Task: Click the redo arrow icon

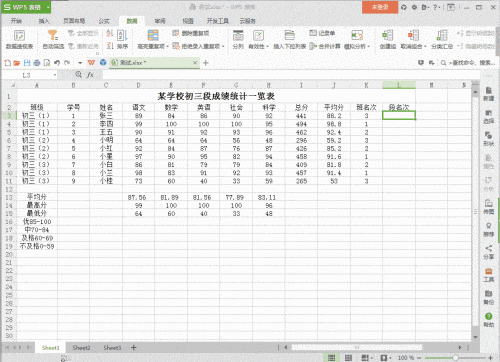Action: (67, 63)
